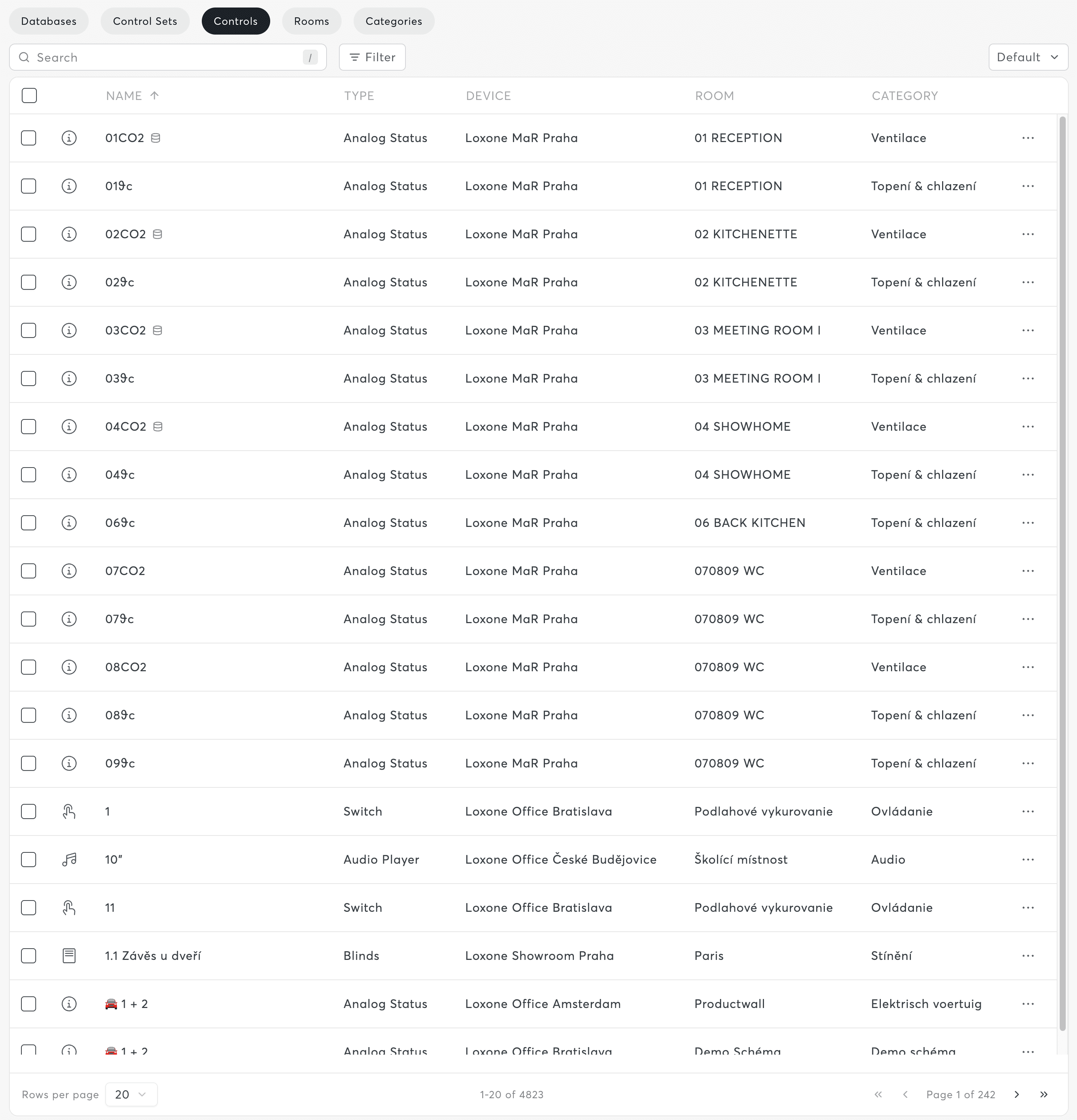Click the 06 BACK KITCHEN room cell
This screenshot has height=1120, width=1077.
(750, 523)
